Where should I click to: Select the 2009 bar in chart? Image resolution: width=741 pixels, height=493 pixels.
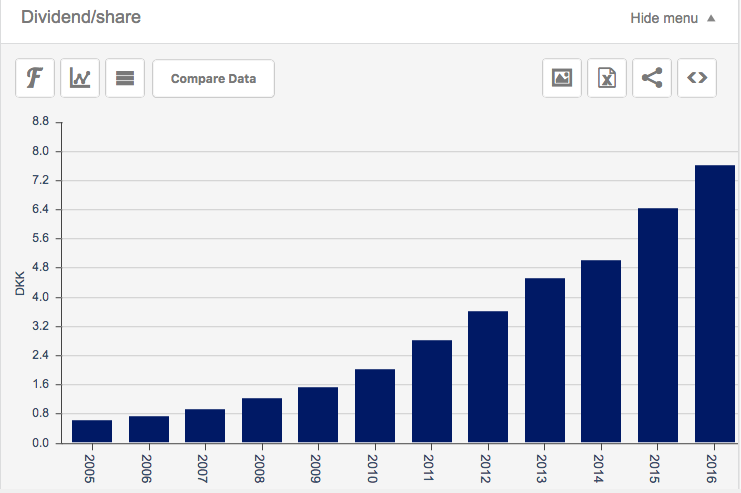pos(318,415)
